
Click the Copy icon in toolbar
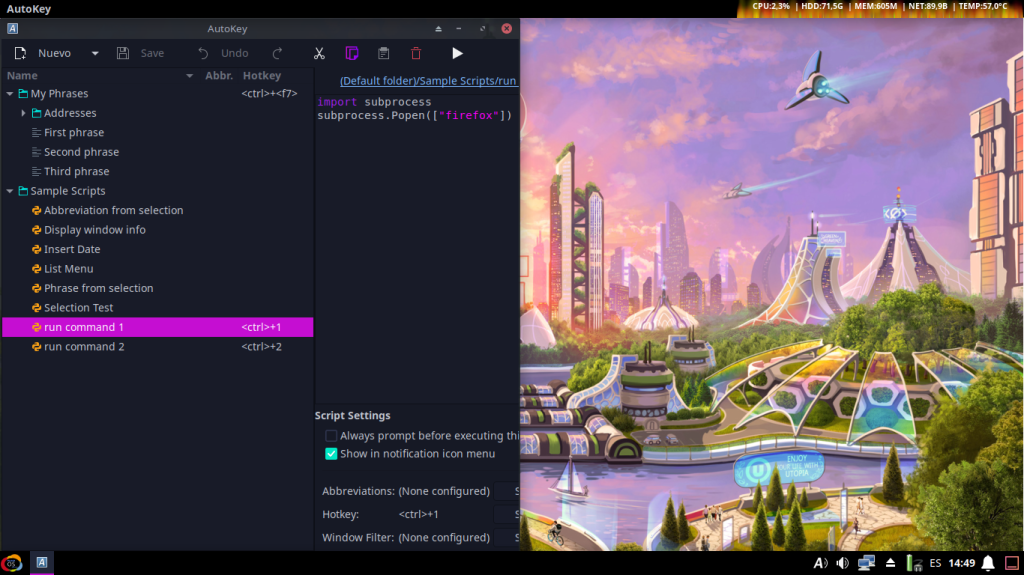(351, 53)
